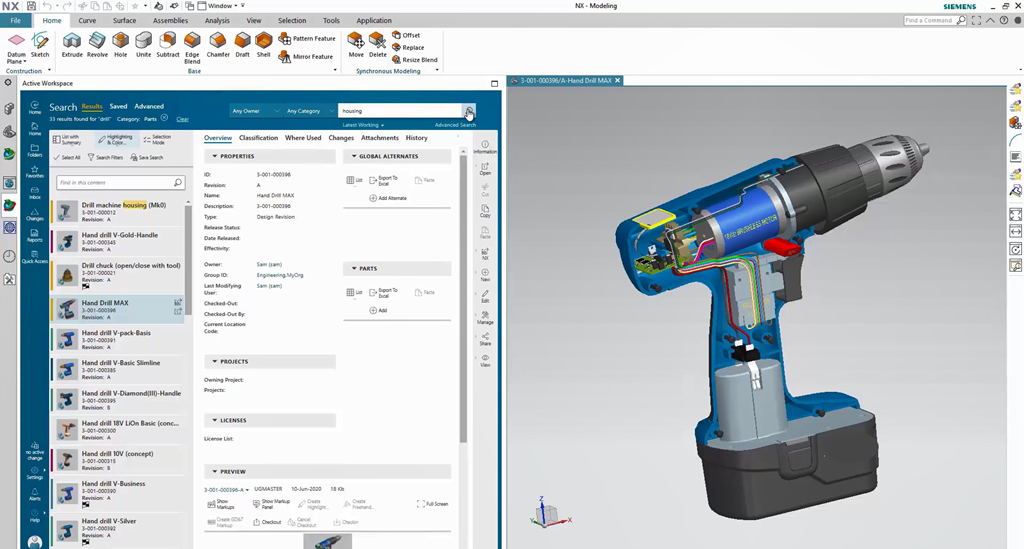Image resolution: width=1024 pixels, height=549 pixels.
Task: Open the Any Category dropdown
Action: [x=306, y=111]
